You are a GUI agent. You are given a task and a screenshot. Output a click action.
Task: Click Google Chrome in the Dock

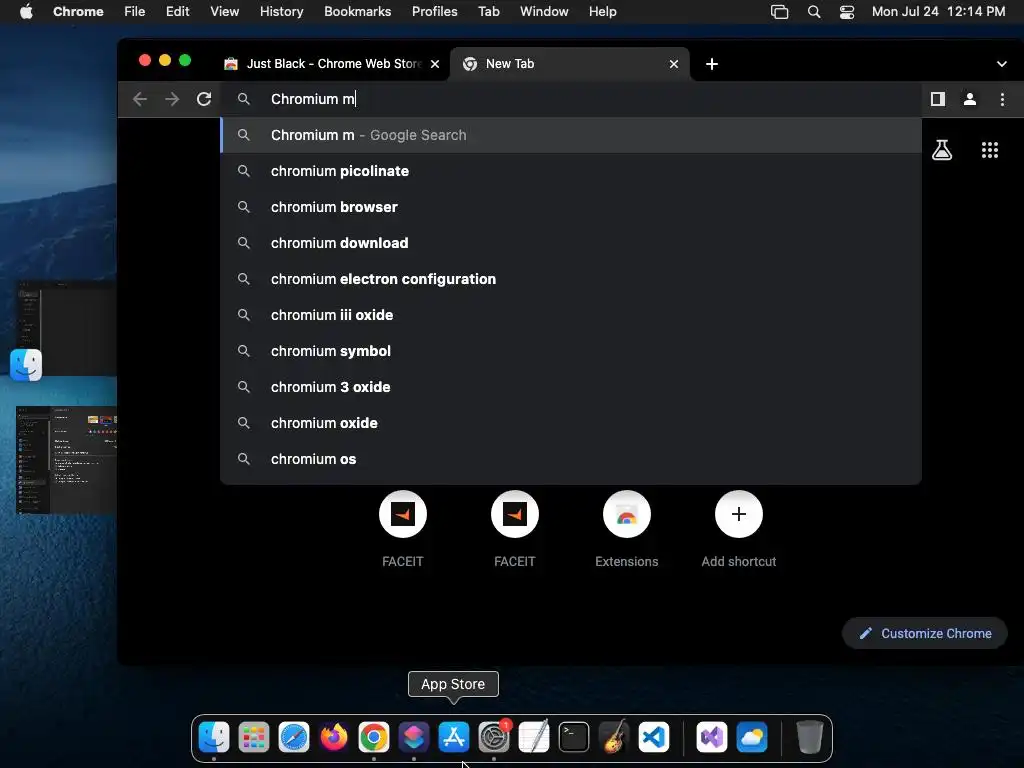coord(374,737)
